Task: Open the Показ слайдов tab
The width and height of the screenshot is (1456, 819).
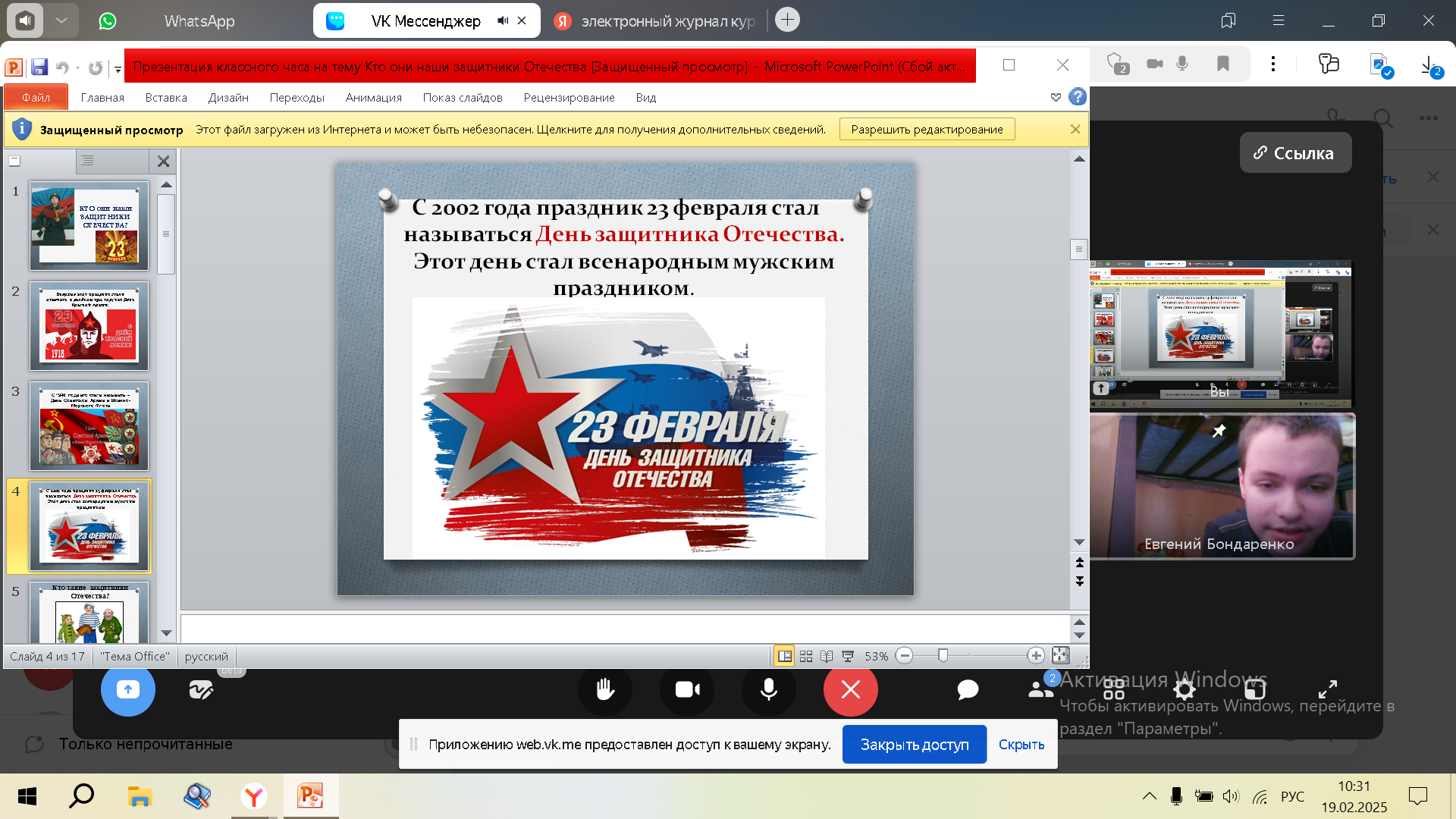Action: point(463,98)
